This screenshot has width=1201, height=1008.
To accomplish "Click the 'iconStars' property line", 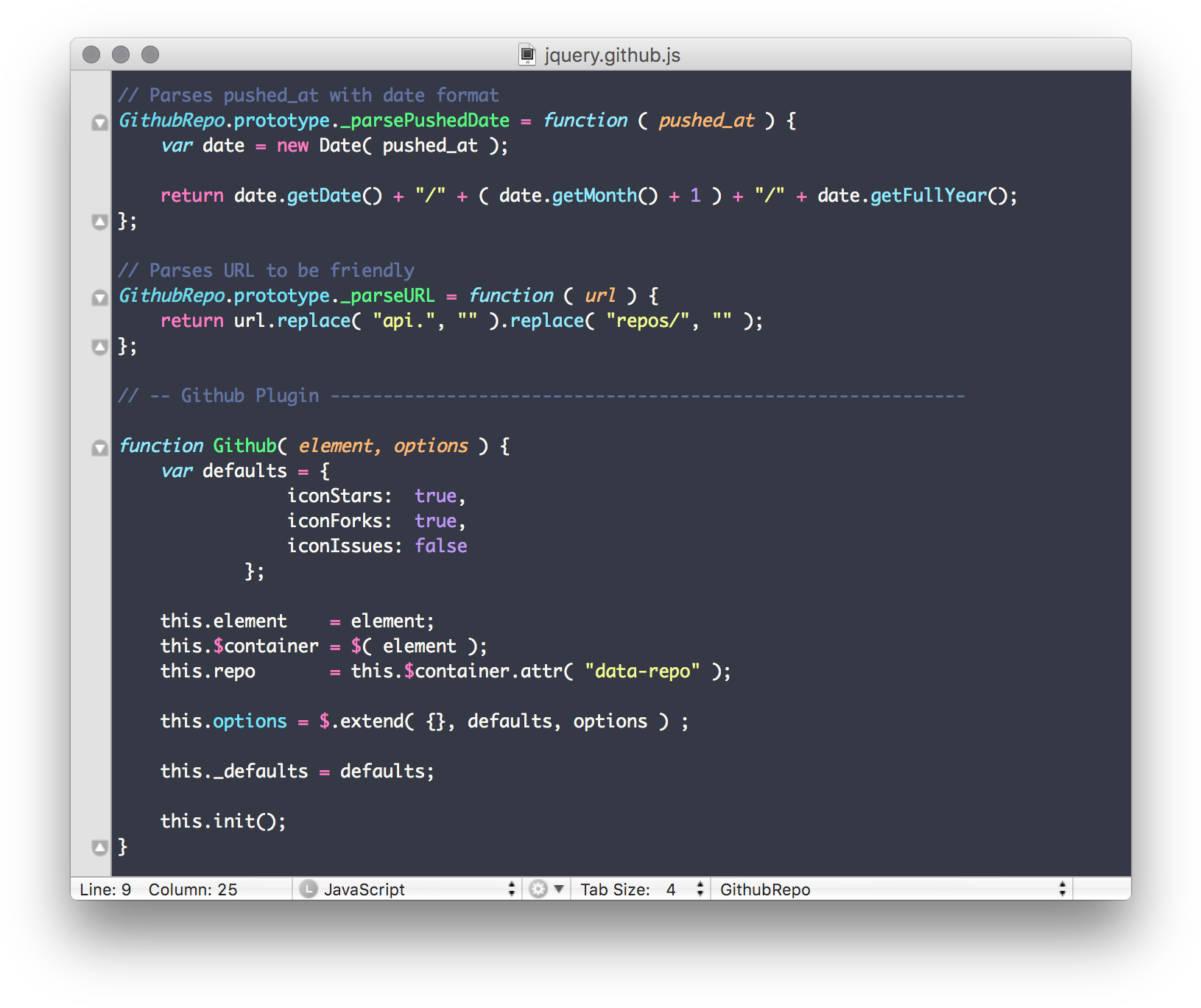I will point(376,496).
